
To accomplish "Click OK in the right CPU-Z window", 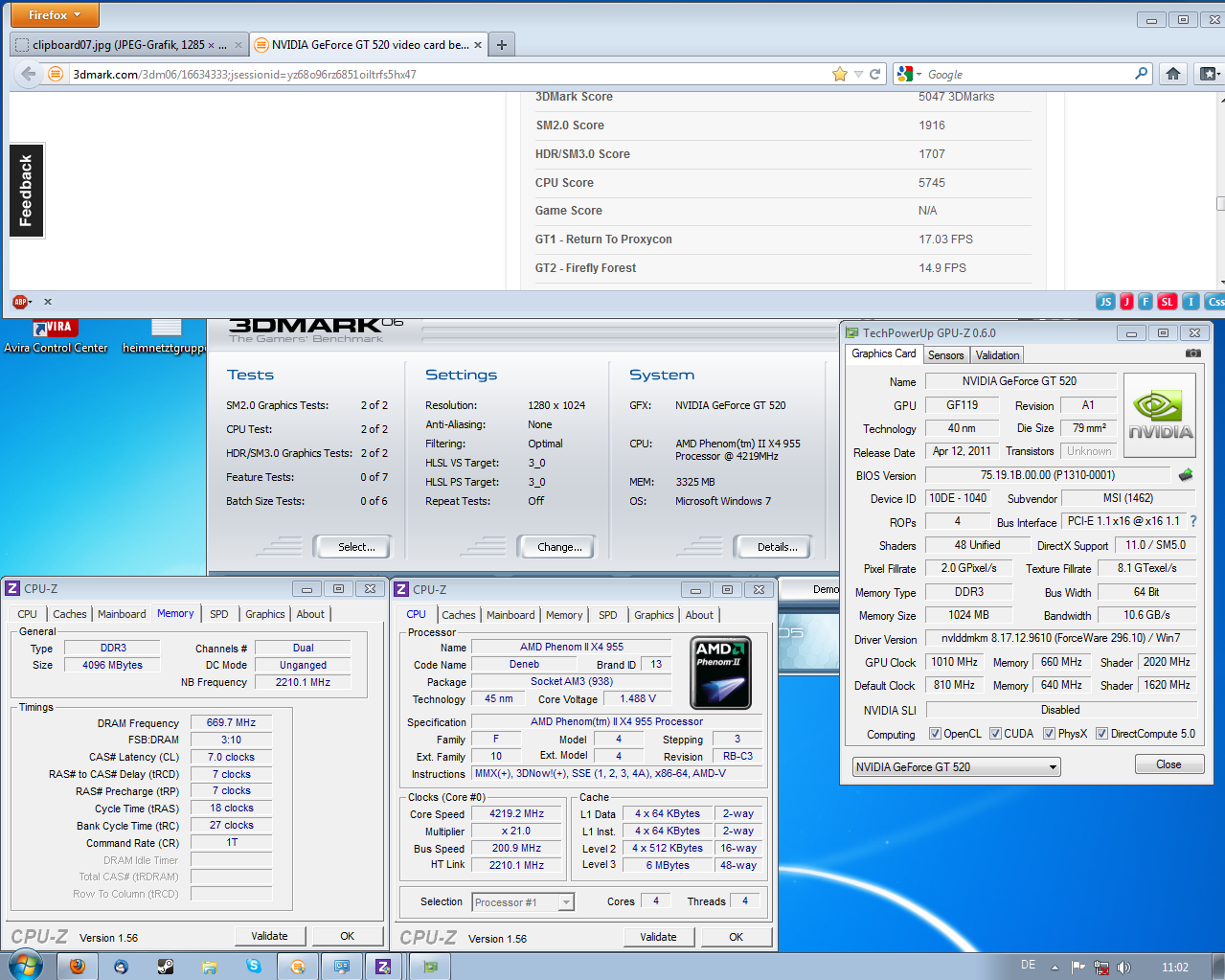I will 736,937.
